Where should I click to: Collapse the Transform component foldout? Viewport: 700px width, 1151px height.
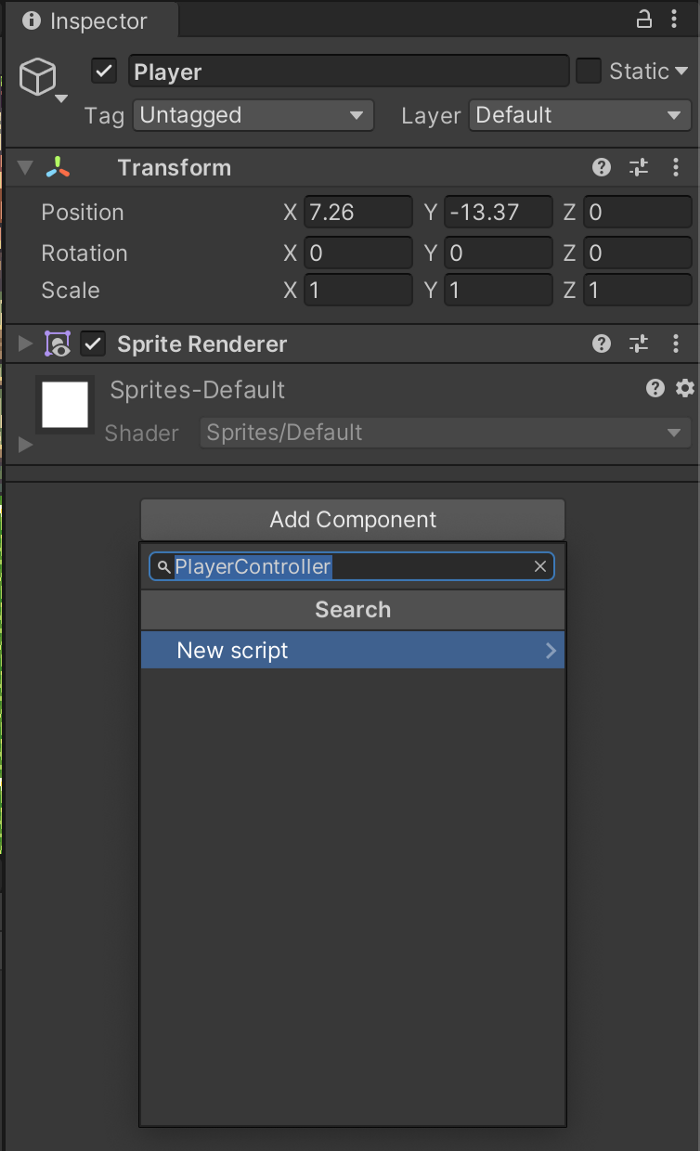pos(25,167)
